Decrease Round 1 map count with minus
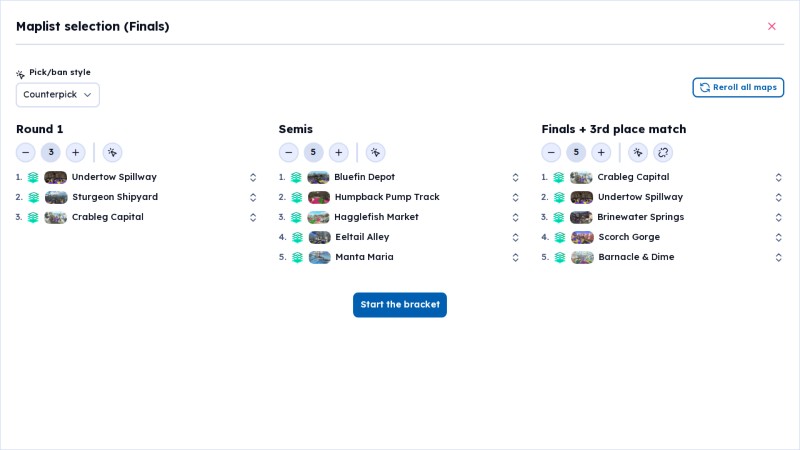 click(x=26, y=153)
